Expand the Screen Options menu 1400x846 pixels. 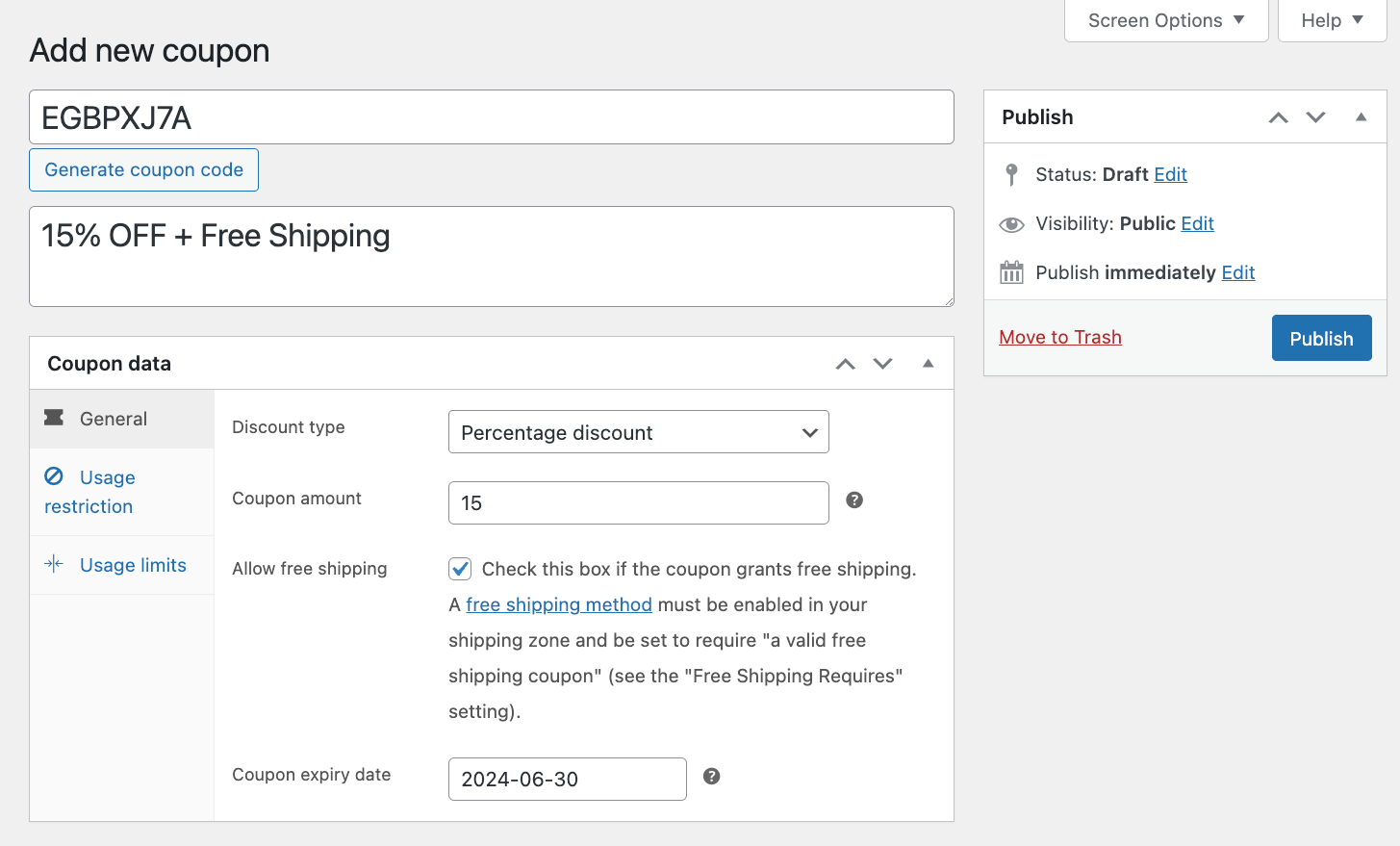[x=1165, y=20]
